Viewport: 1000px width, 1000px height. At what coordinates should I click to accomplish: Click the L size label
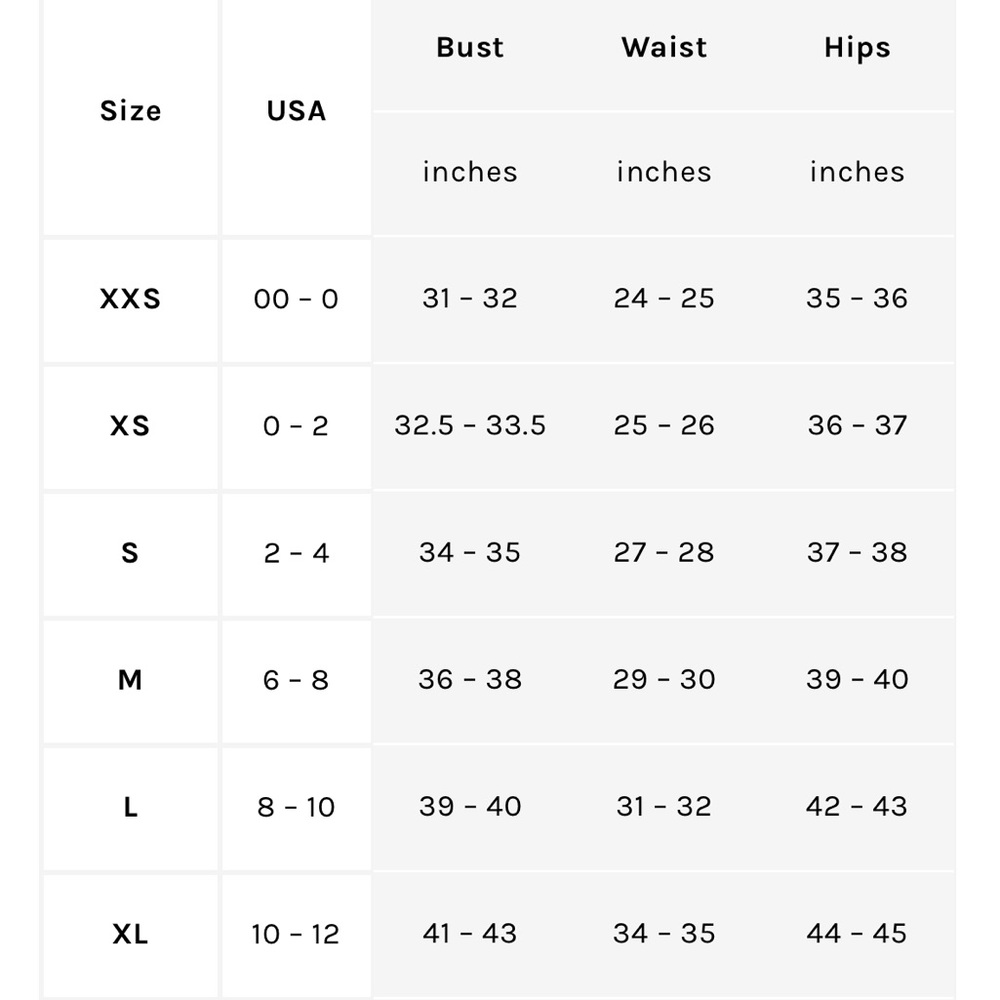[131, 807]
